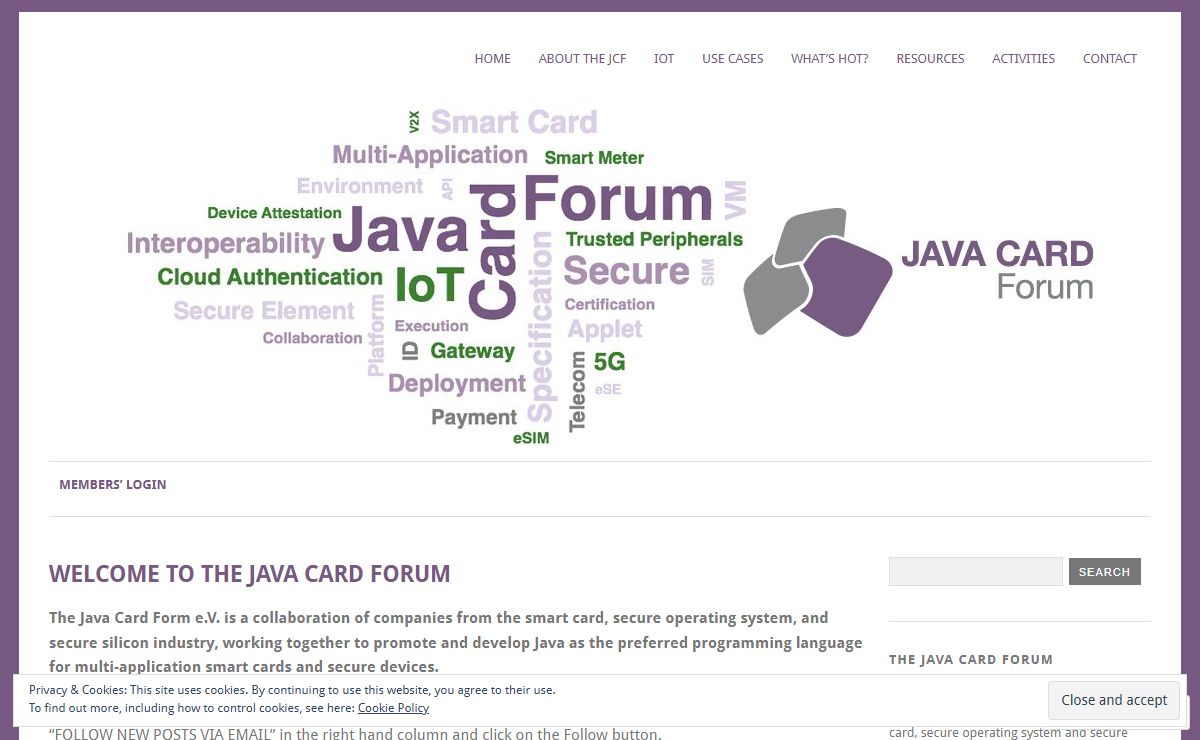Focus the site search input field
The width and height of the screenshot is (1200, 740).
click(975, 572)
